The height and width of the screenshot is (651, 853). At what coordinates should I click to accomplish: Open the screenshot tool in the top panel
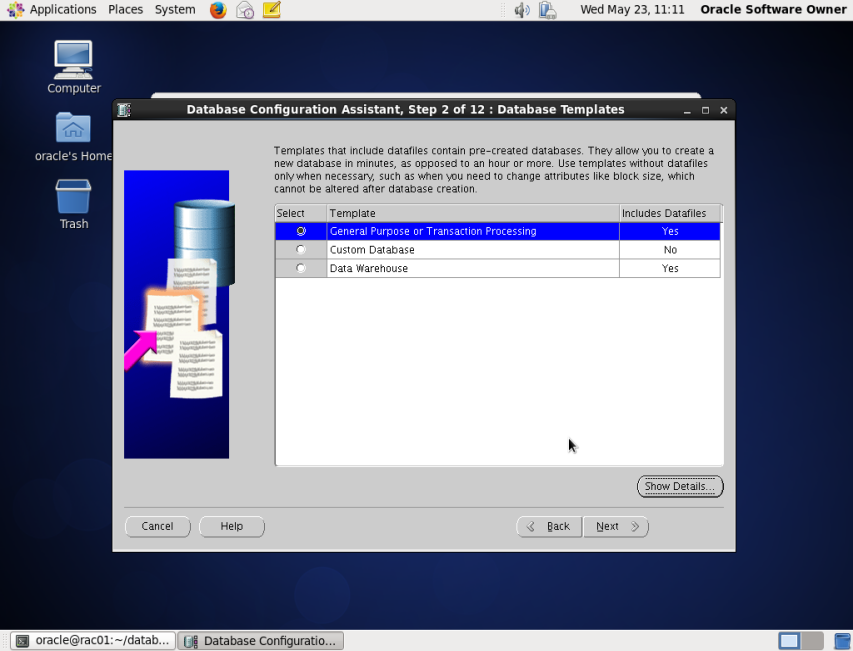pyautogui.click(x=244, y=11)
